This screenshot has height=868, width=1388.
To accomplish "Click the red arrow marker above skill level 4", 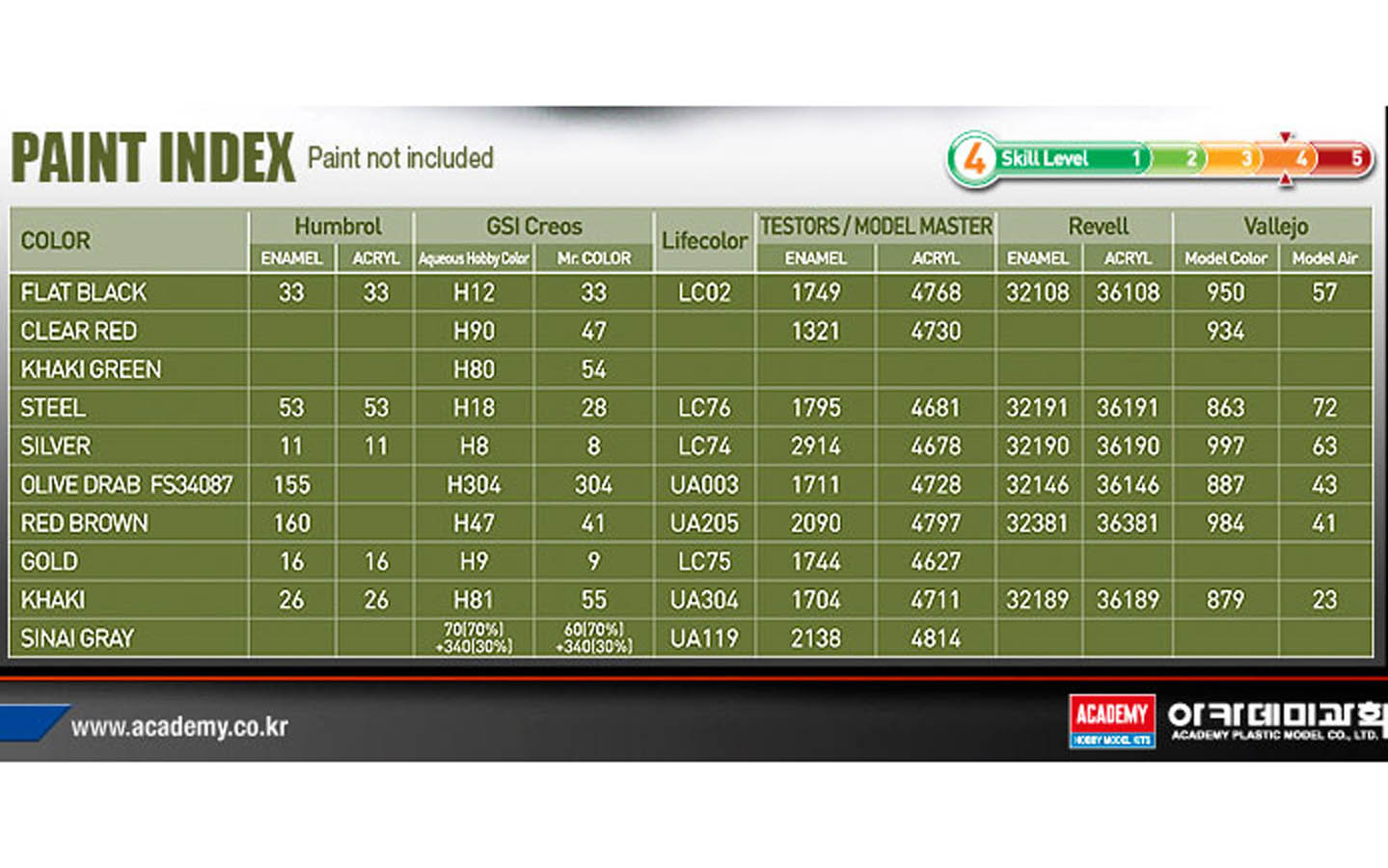I will point(1285,137).
